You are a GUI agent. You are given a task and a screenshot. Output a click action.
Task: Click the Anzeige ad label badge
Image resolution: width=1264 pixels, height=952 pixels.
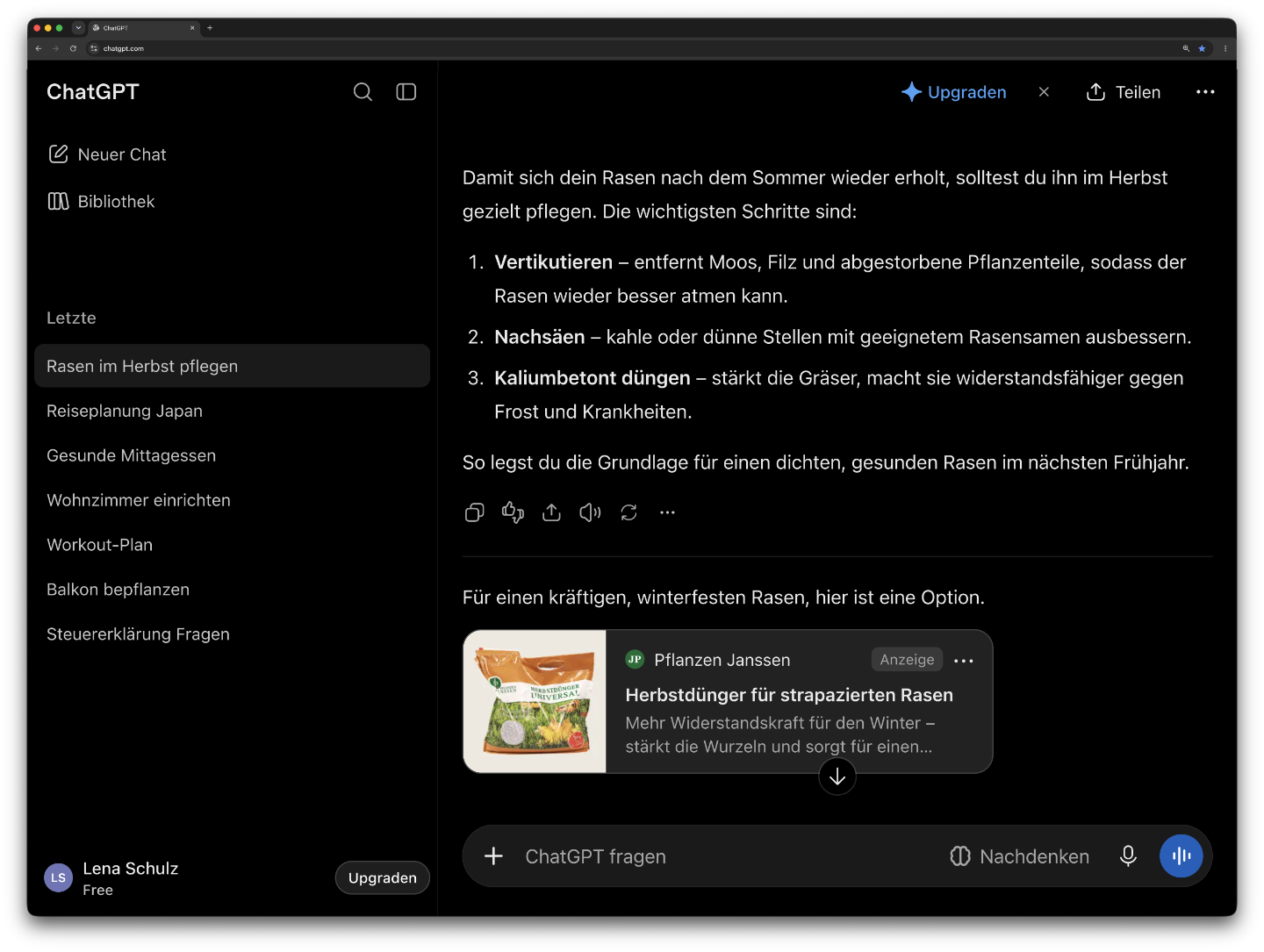pos(907,660)
